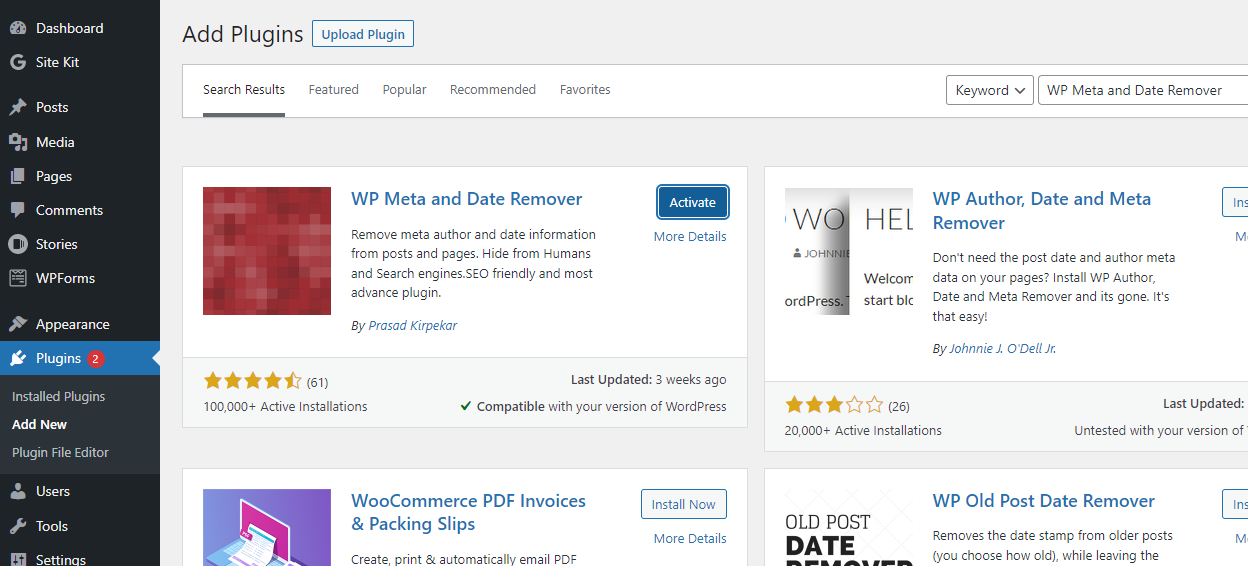
Task: Switch to the Favorites tab
Action: (x=585, y=90)
